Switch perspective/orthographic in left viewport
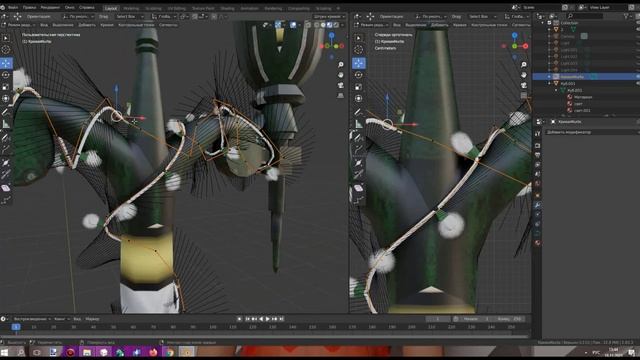This screenshot has width=640, height=360. click(340, 96)
